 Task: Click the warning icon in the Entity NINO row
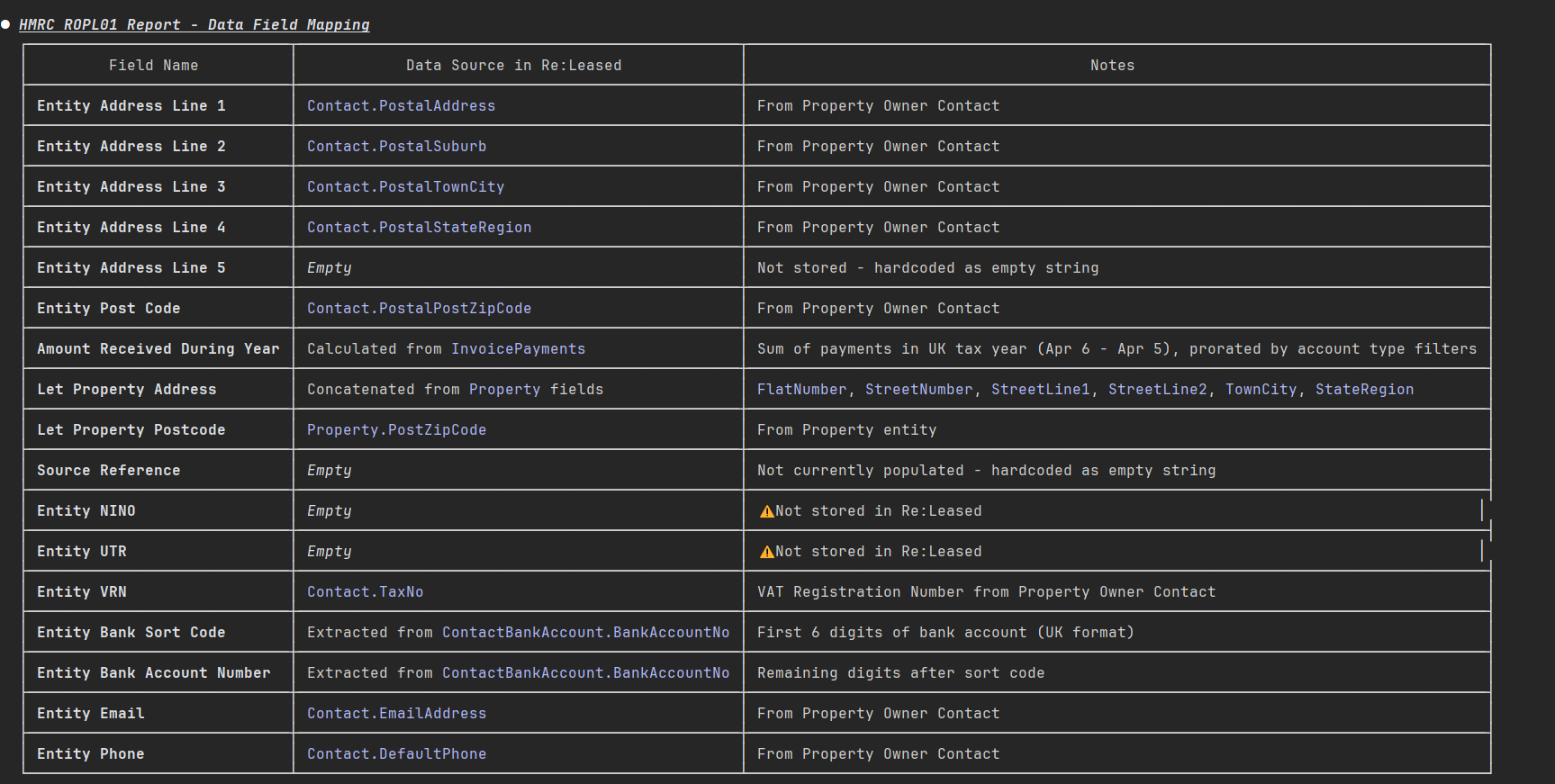[766, 511]
